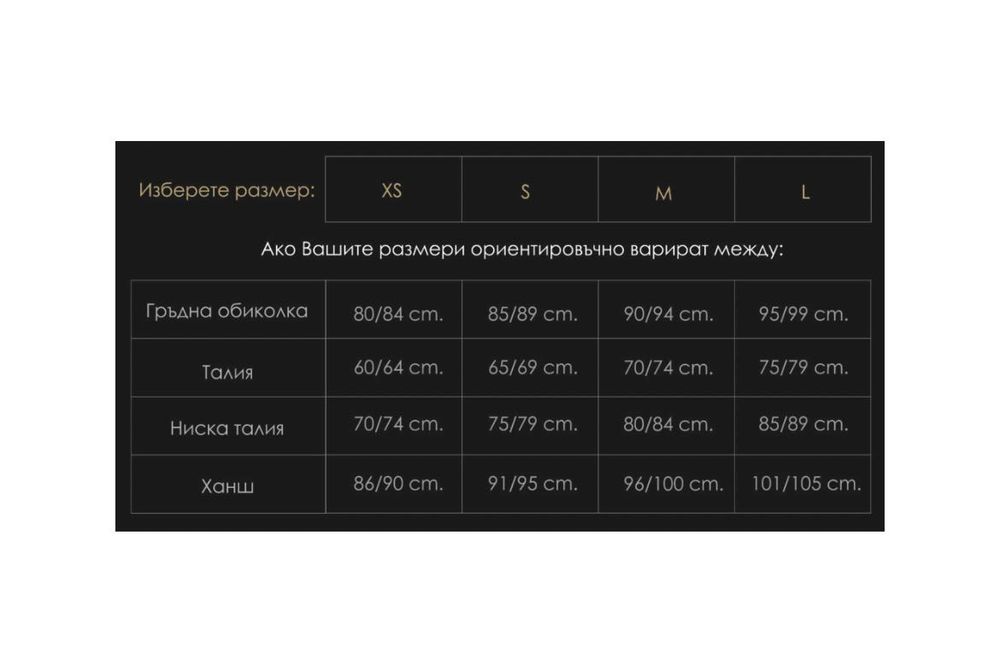Click the 91/95 cm. hip cell
The width and height of the screenshot is (1000, 647).
point(533,483)
